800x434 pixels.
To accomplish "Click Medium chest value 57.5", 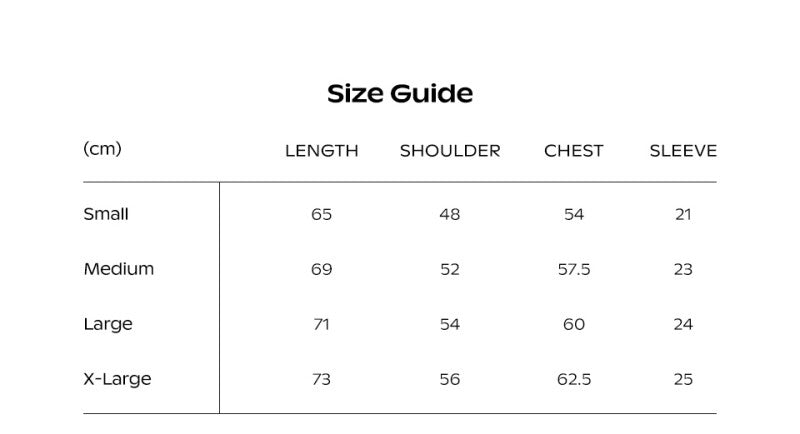I will coord(574,269).
